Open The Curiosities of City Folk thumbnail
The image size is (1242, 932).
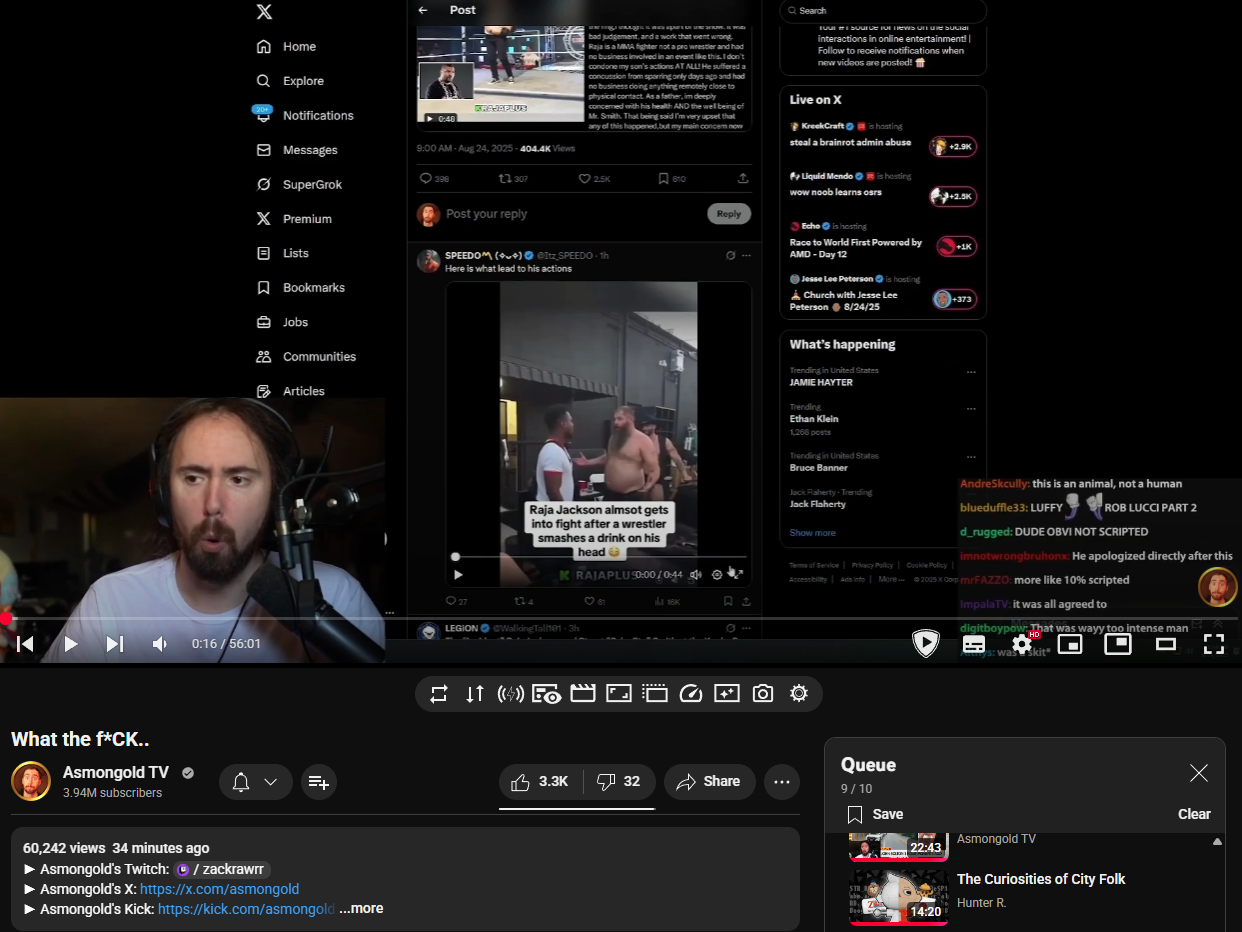click(x=898, y=896)
